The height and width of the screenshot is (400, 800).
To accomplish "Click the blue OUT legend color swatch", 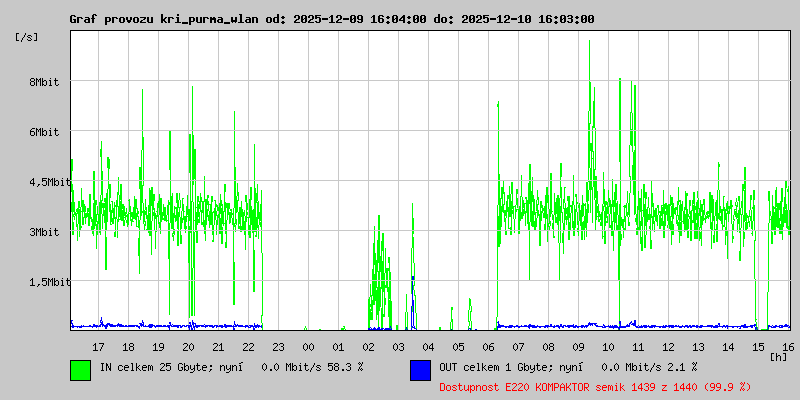I will [x=420, y=370].
